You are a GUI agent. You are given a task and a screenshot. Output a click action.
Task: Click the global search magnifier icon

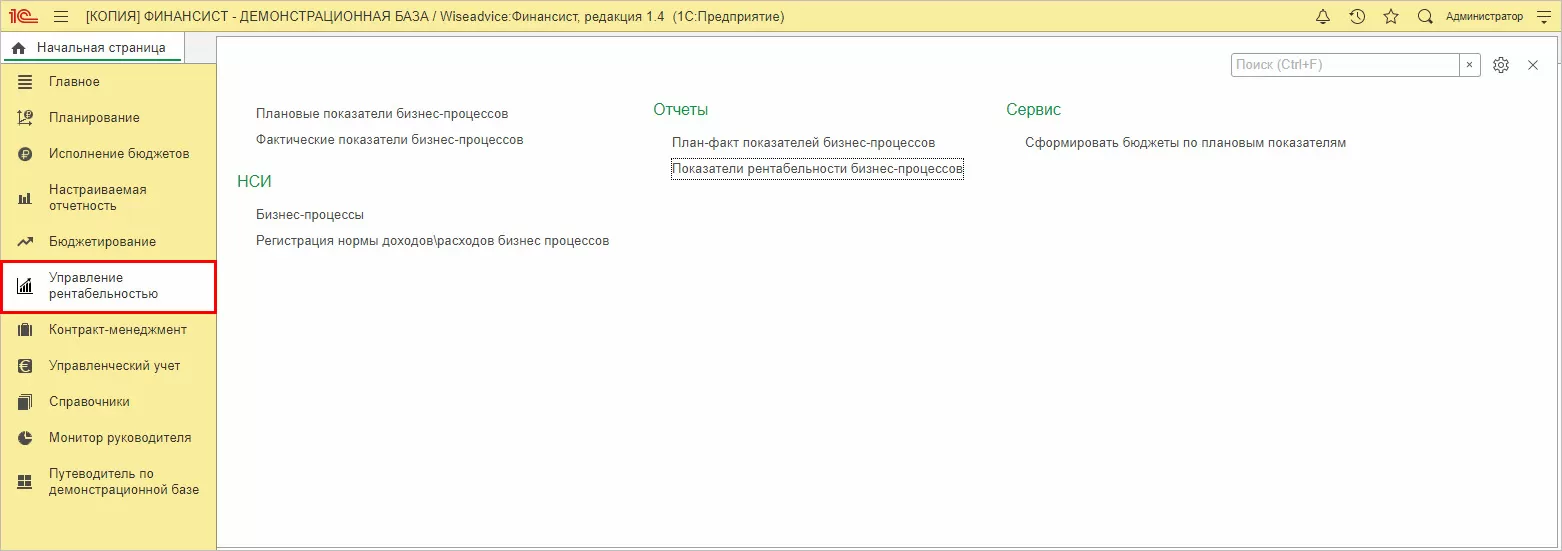pyautogui.click(x=1425, y=16)
